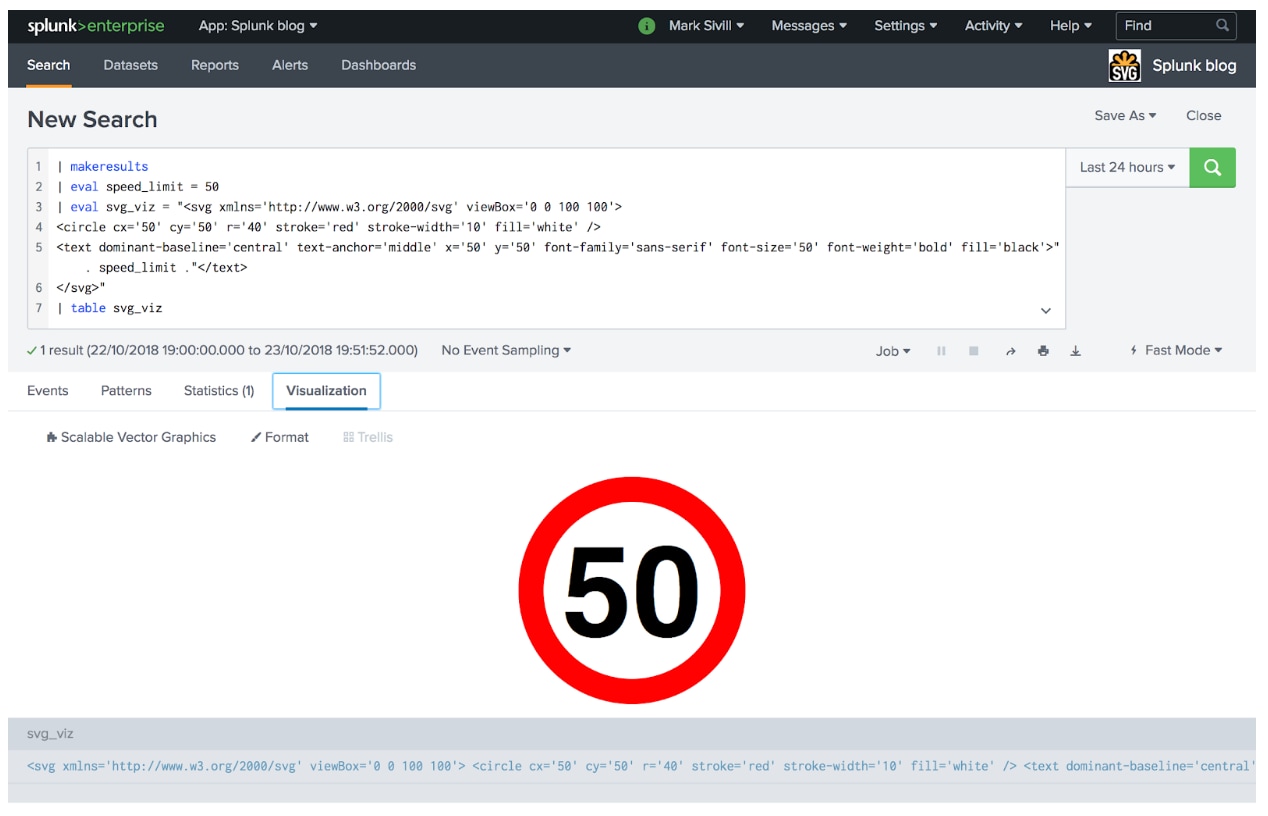1268x816 pixels.
Task: Click into the search query editor
Action: 546,238
